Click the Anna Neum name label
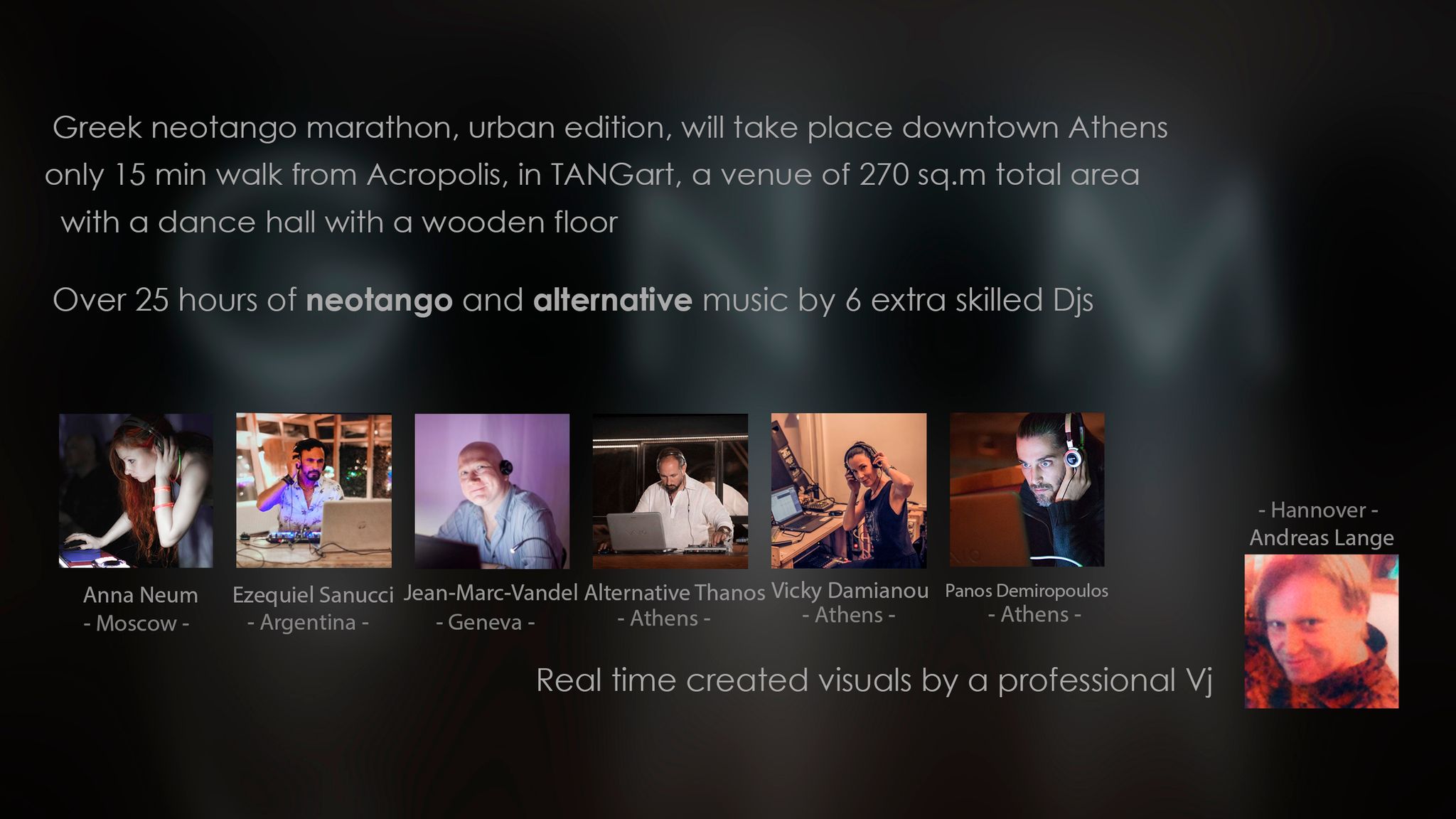Viewport: 1456px width, 819px height. (140, 595)
